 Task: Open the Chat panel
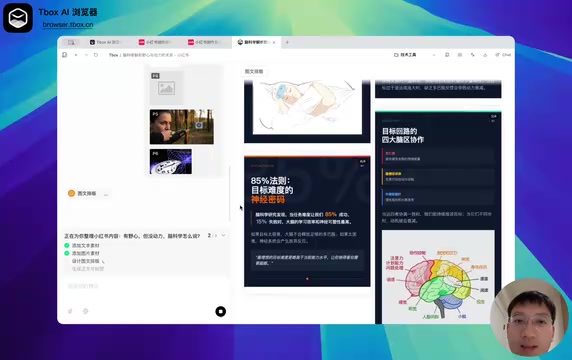coord(503,55)
